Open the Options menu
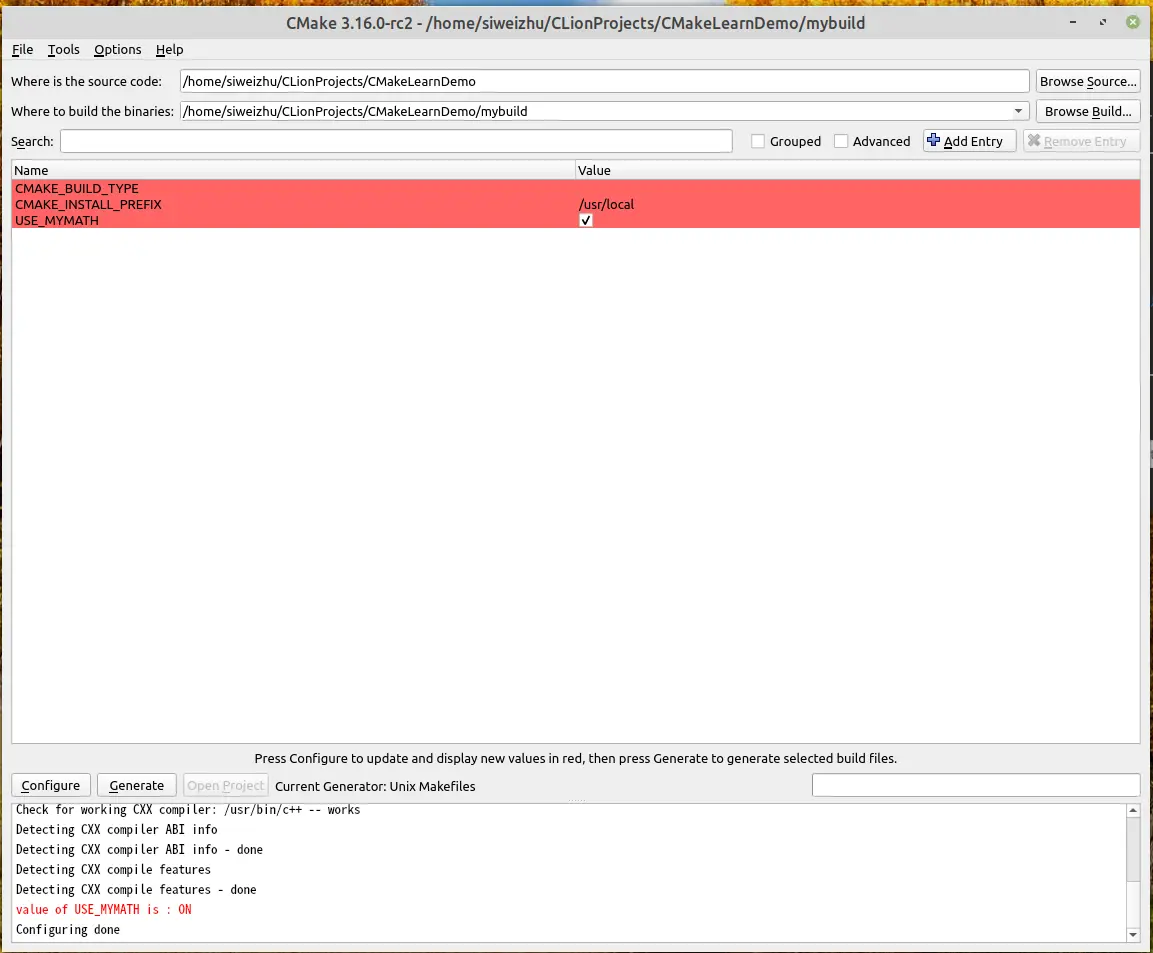 (118, 49)
